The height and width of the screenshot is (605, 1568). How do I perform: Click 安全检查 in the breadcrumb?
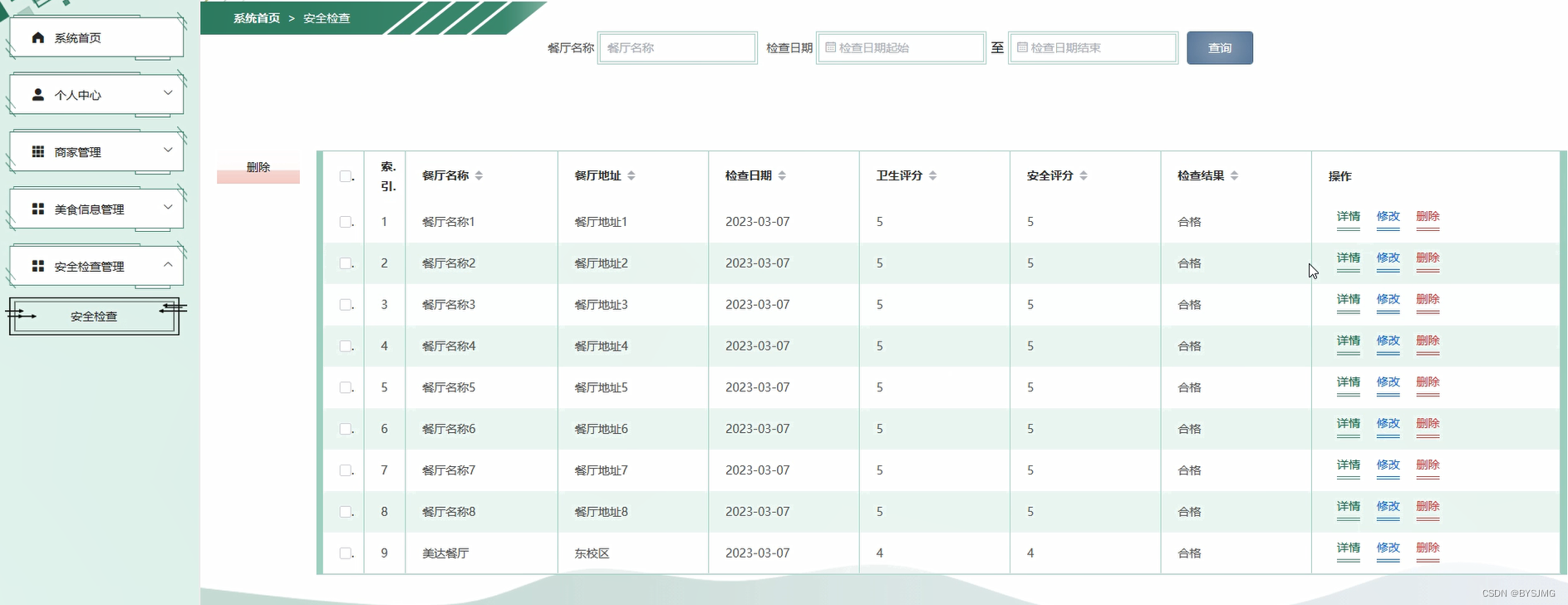[x=327, y=18]
